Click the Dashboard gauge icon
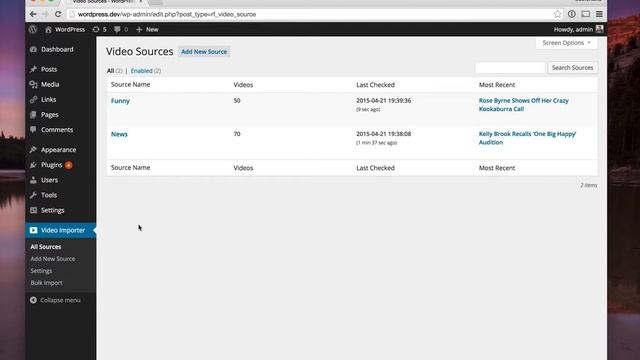Image resolution: width=640 pixels, height=360 pixels. (x=33, y=49)
